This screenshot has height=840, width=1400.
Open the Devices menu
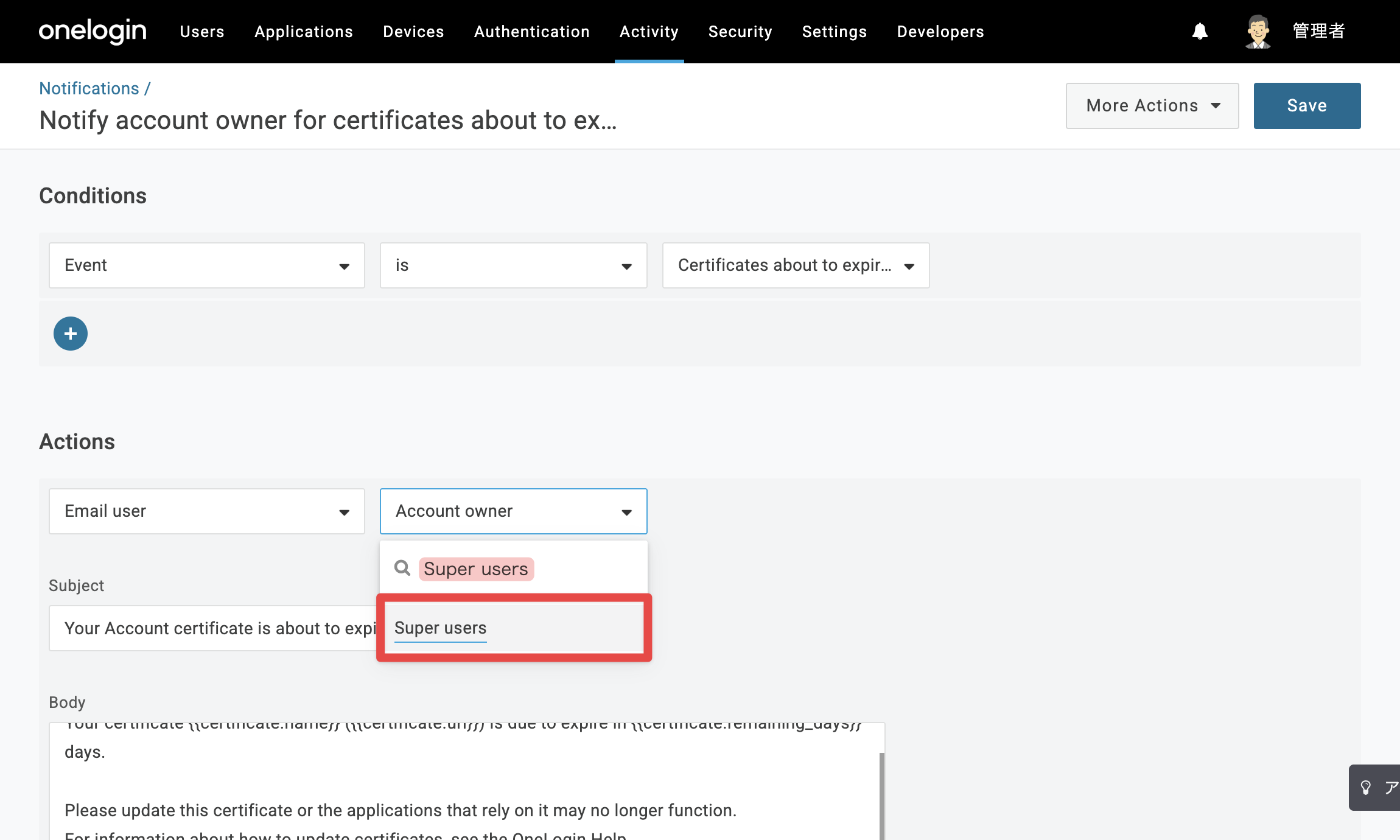point(413,32)
